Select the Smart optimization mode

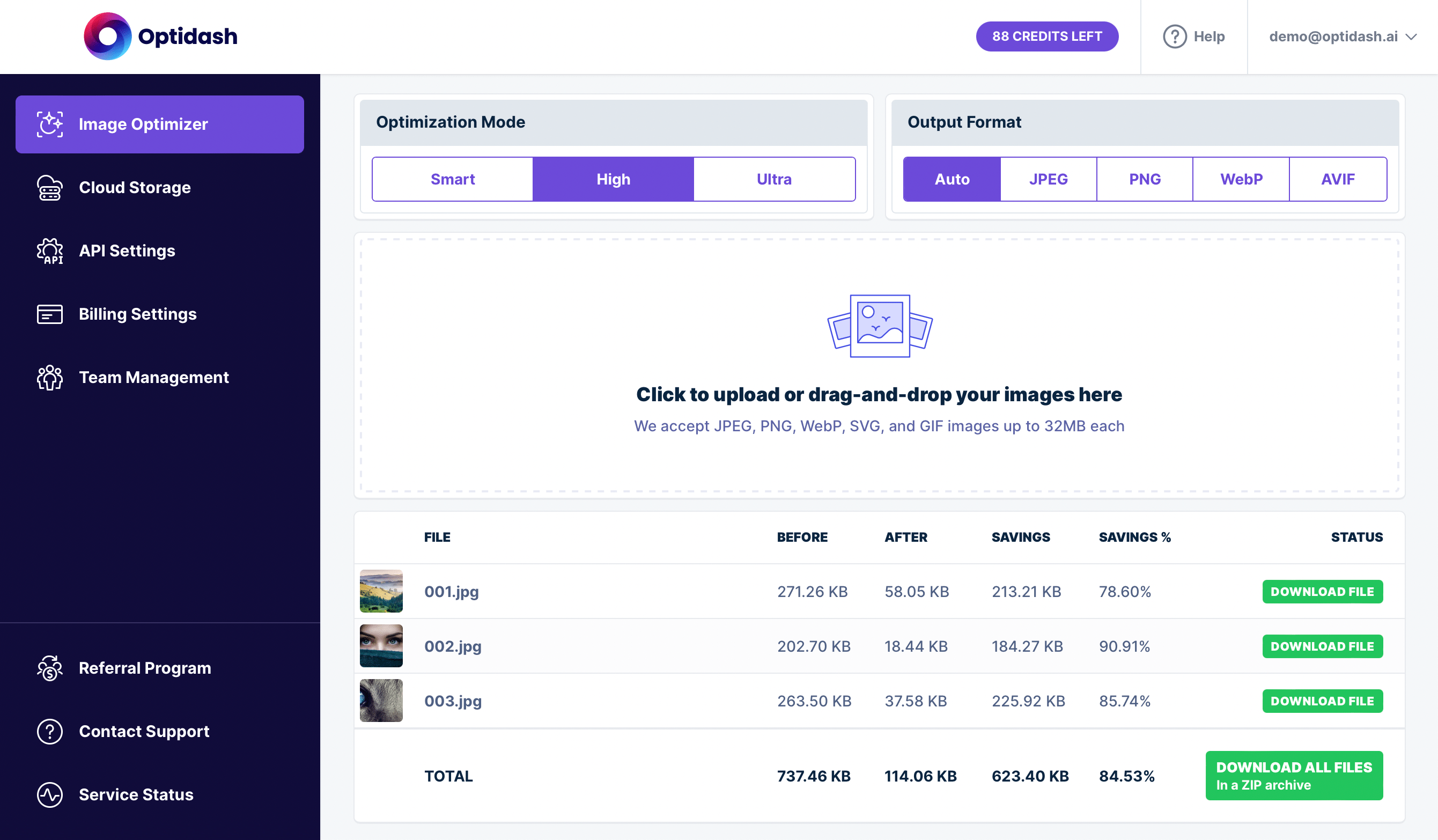point(452,179)
